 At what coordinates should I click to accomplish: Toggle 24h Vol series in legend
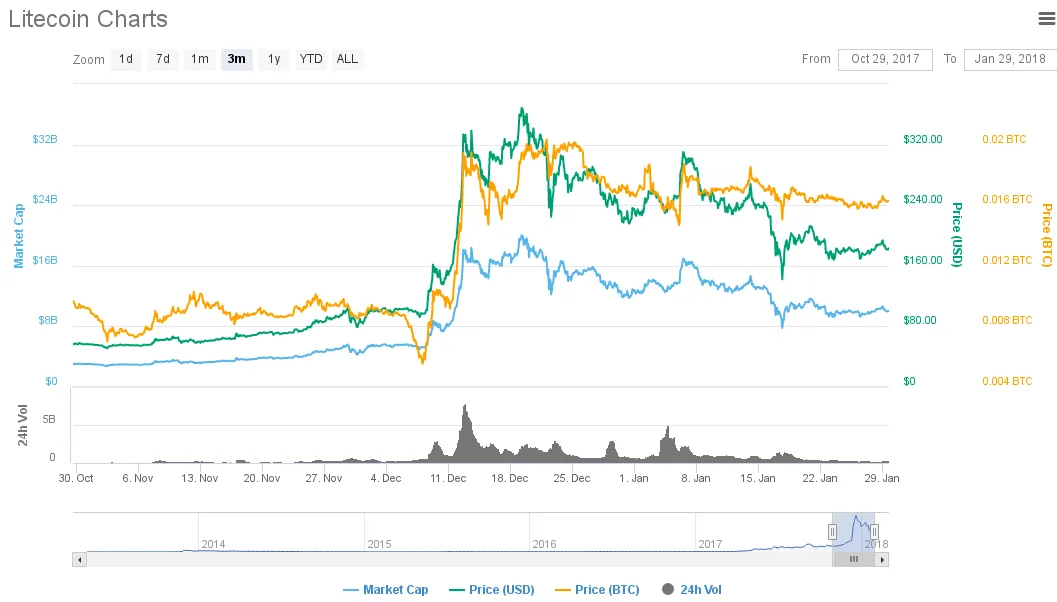click(x=692, y=590)
